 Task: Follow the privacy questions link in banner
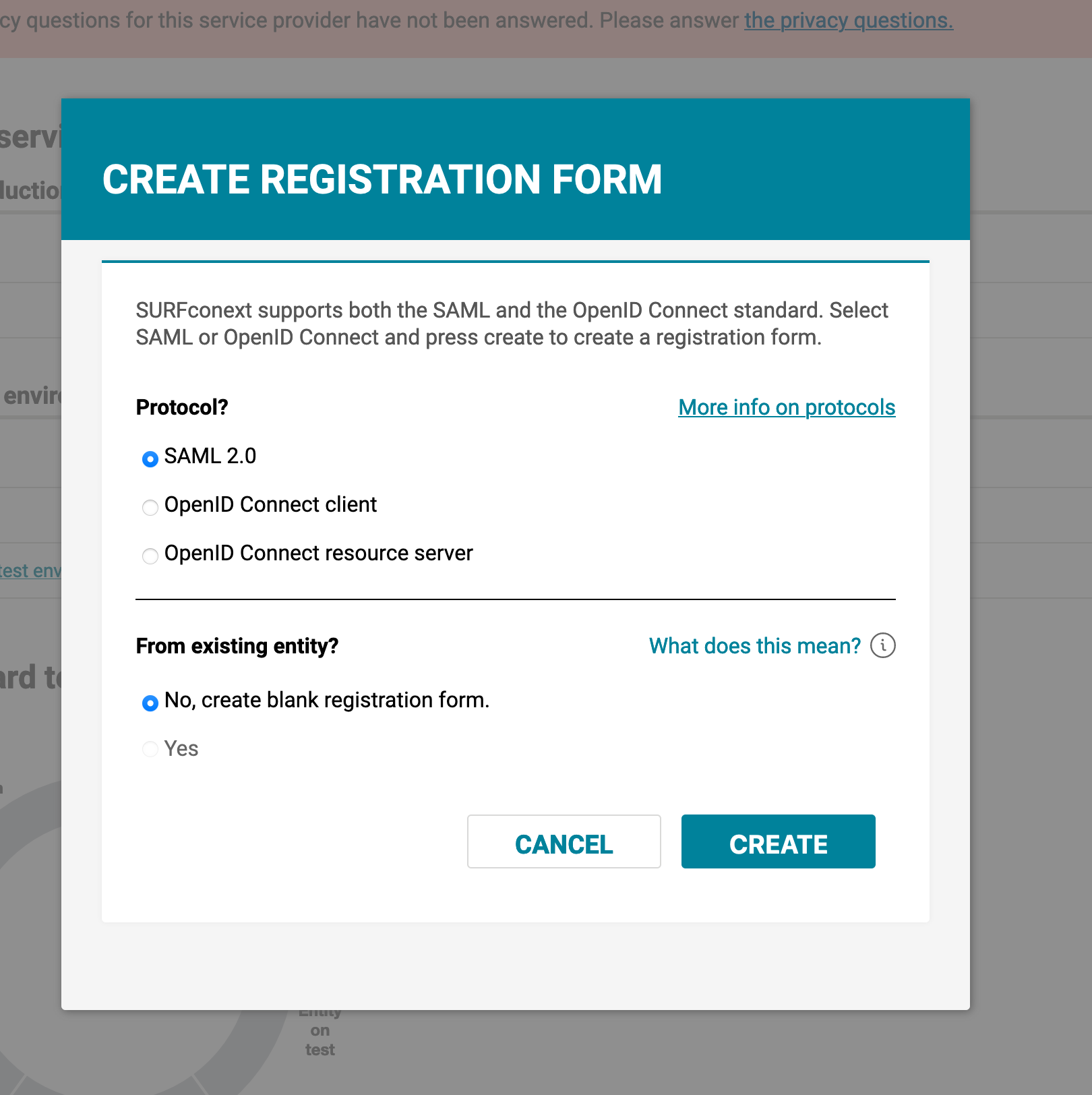849,20
